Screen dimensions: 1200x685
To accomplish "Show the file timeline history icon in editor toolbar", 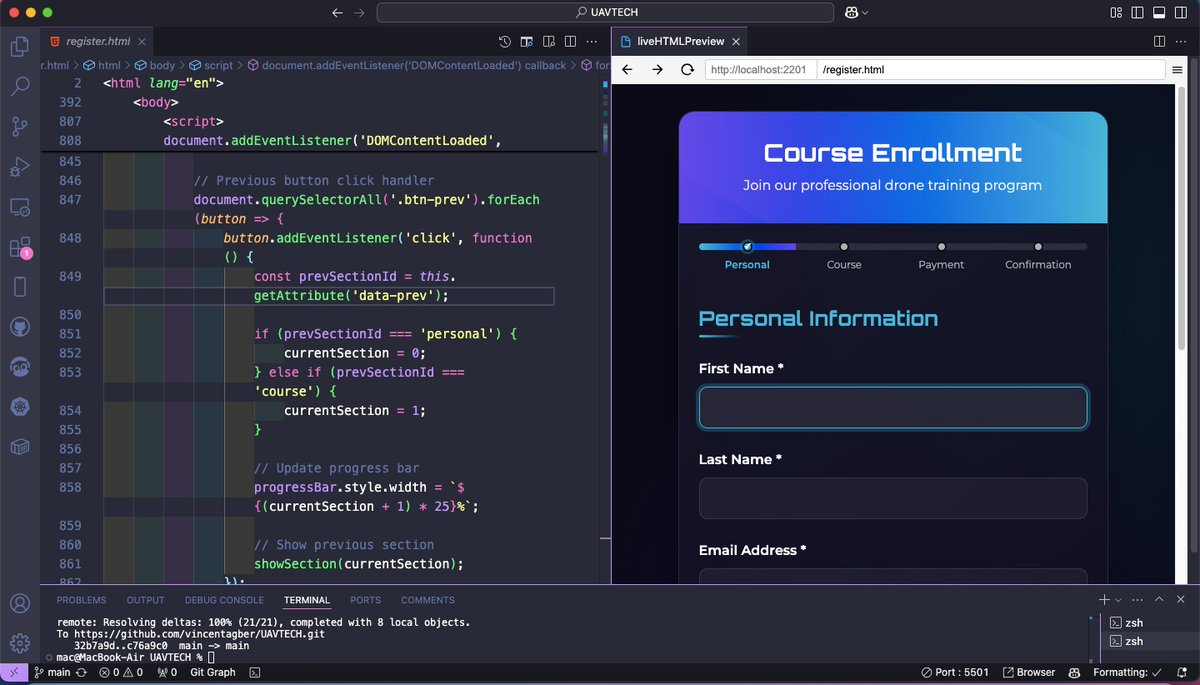I will [505, 42].
